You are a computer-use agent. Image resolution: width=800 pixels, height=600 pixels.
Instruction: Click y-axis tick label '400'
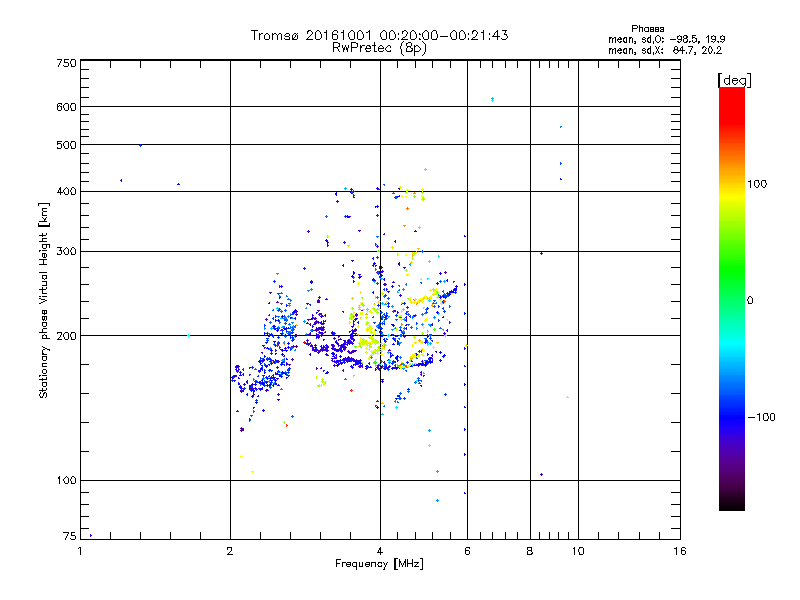coord(66,191)
